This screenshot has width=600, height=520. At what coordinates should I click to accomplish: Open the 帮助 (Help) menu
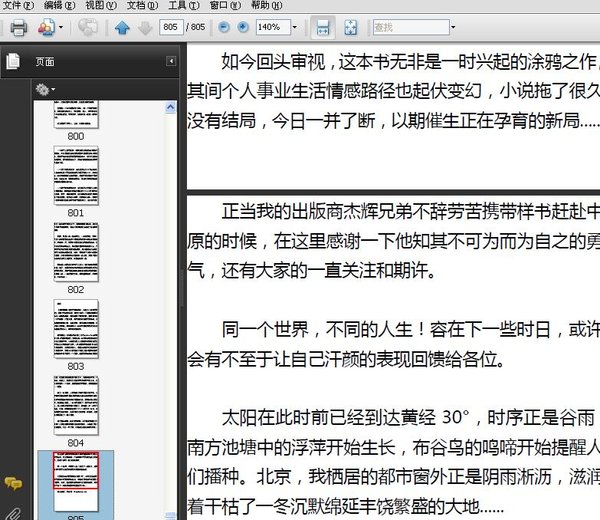(266, 5)
